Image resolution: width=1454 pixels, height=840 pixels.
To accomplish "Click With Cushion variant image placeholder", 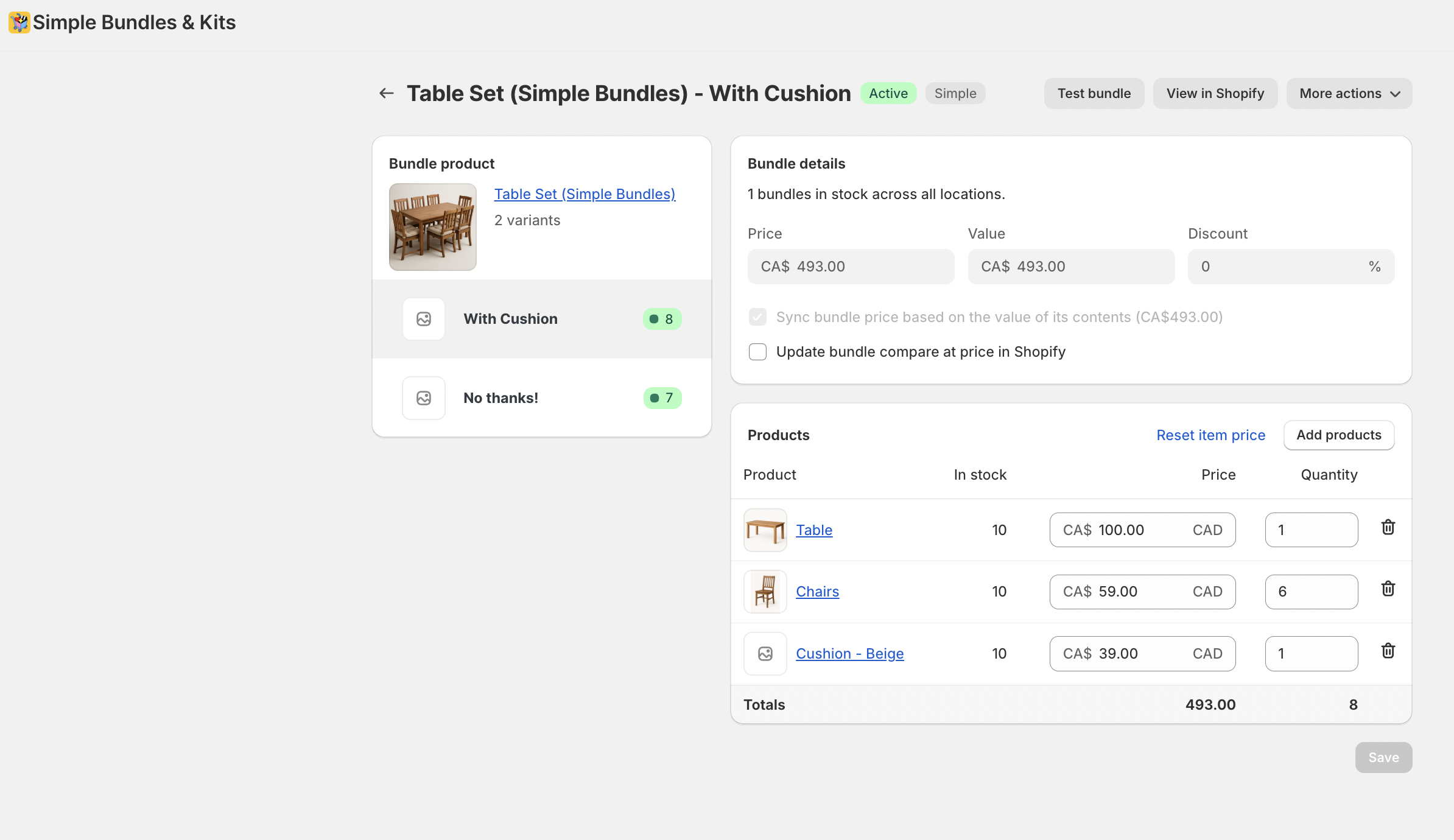I will coord(424,319).
